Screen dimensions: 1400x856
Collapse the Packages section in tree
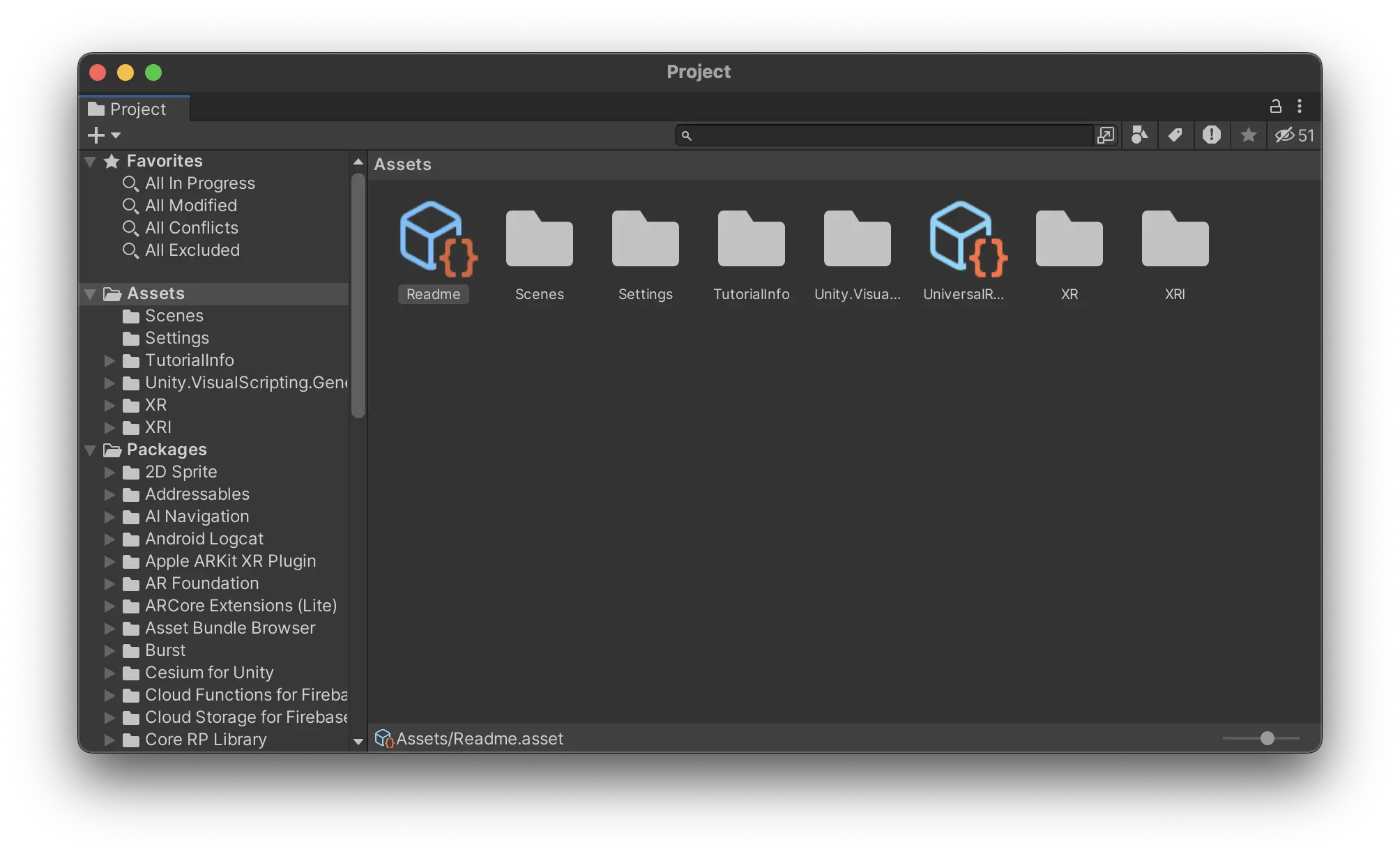(90, 450)
